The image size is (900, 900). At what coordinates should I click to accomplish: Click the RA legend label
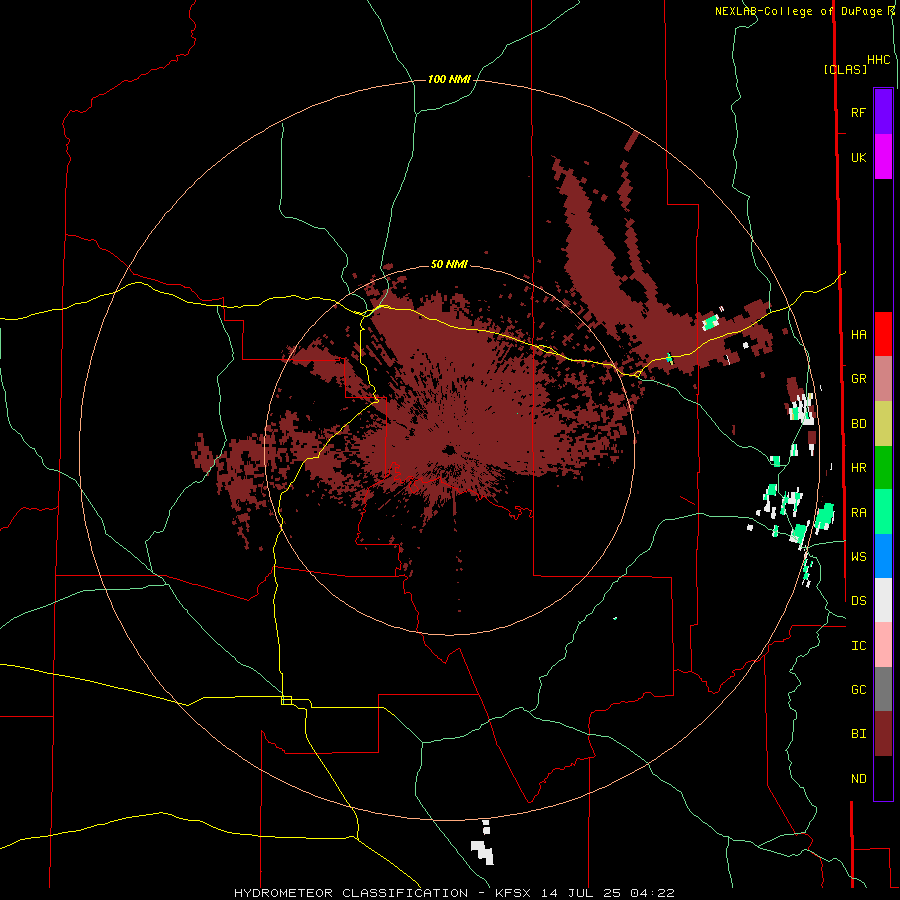coord(858,513)
